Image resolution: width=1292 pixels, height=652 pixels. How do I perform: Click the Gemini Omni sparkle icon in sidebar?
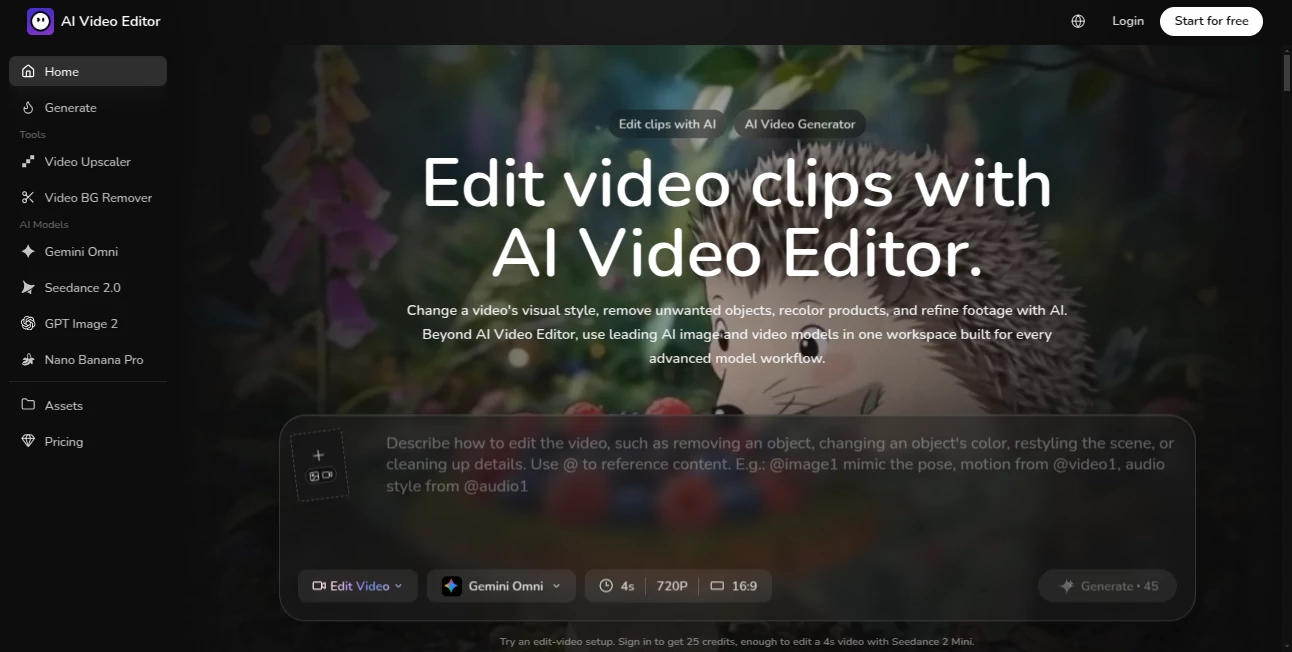pyautogui.click(x=28, y=252)
